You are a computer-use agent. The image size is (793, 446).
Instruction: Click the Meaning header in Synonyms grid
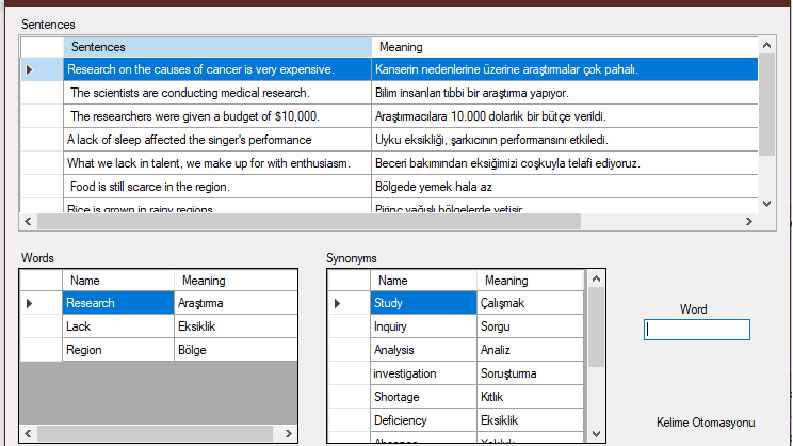coord(531,281)
